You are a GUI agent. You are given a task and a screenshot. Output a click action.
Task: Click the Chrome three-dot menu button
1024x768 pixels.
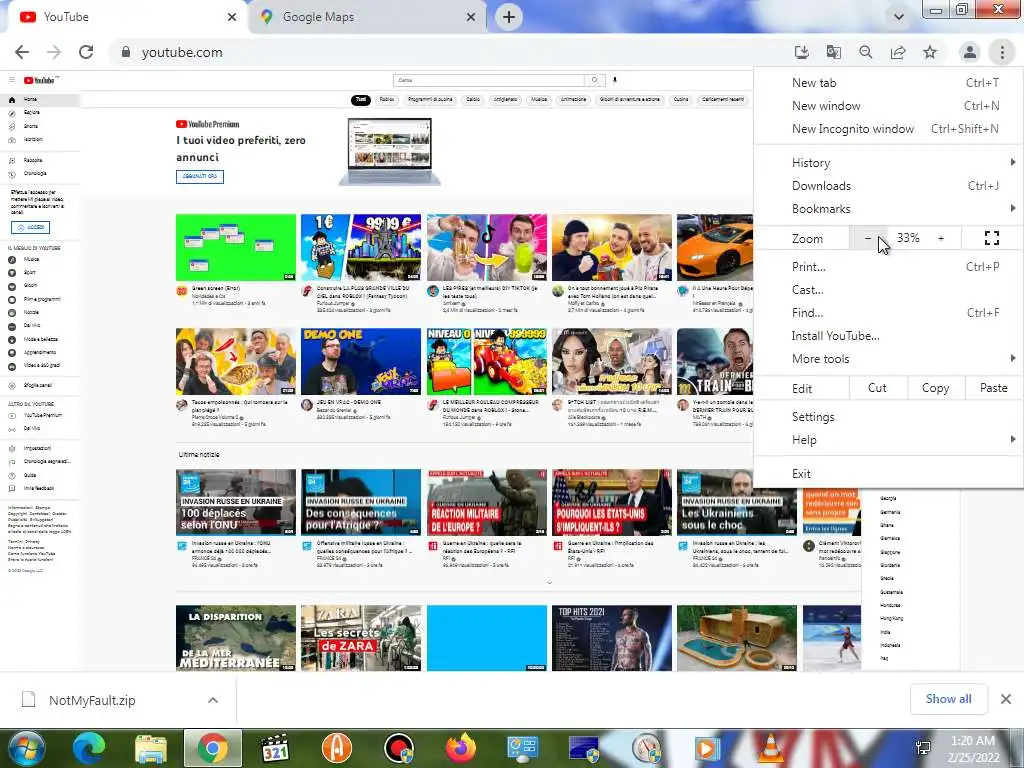1002,52
